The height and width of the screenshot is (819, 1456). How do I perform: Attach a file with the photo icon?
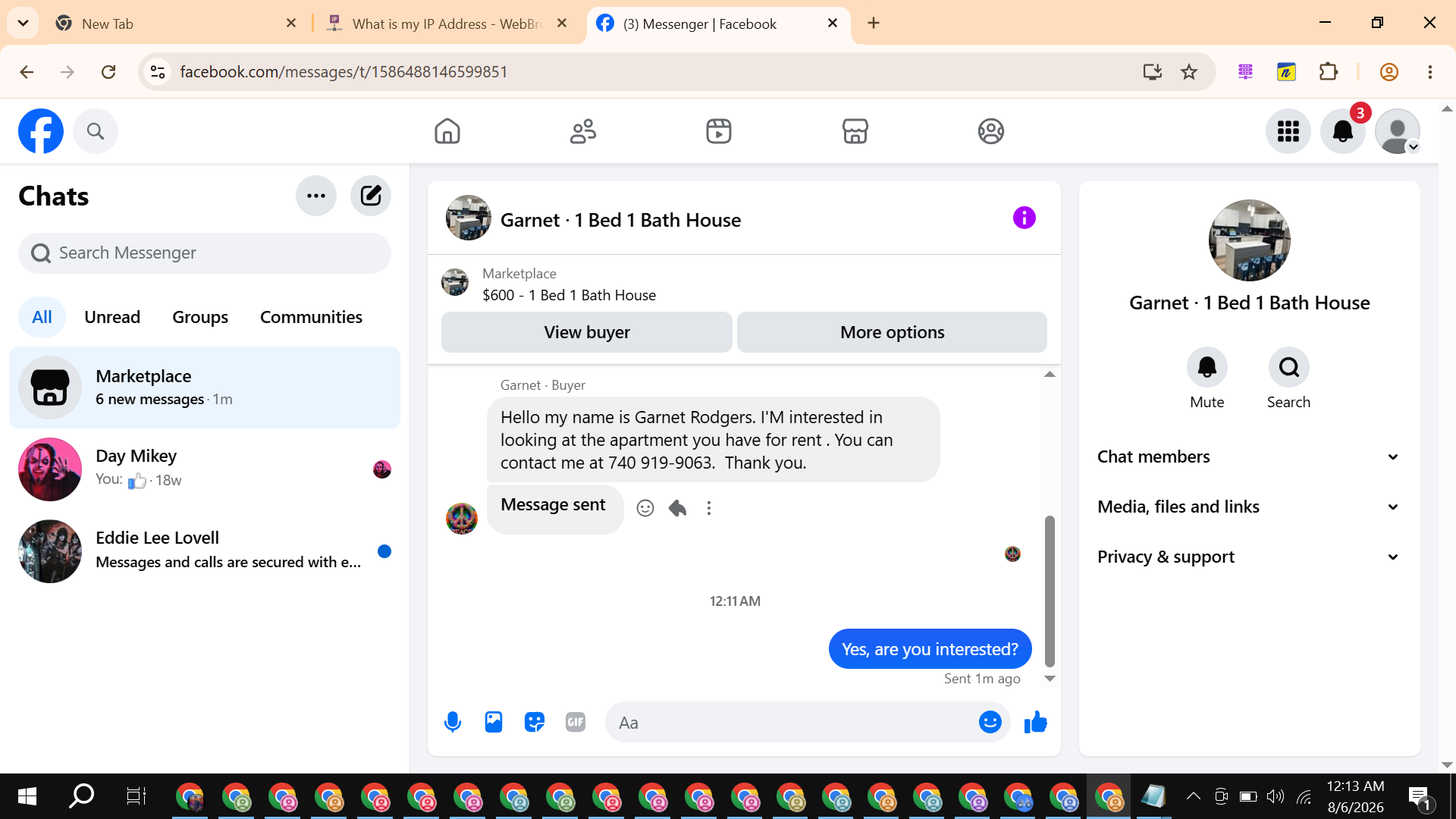click(x=494, y=723)
